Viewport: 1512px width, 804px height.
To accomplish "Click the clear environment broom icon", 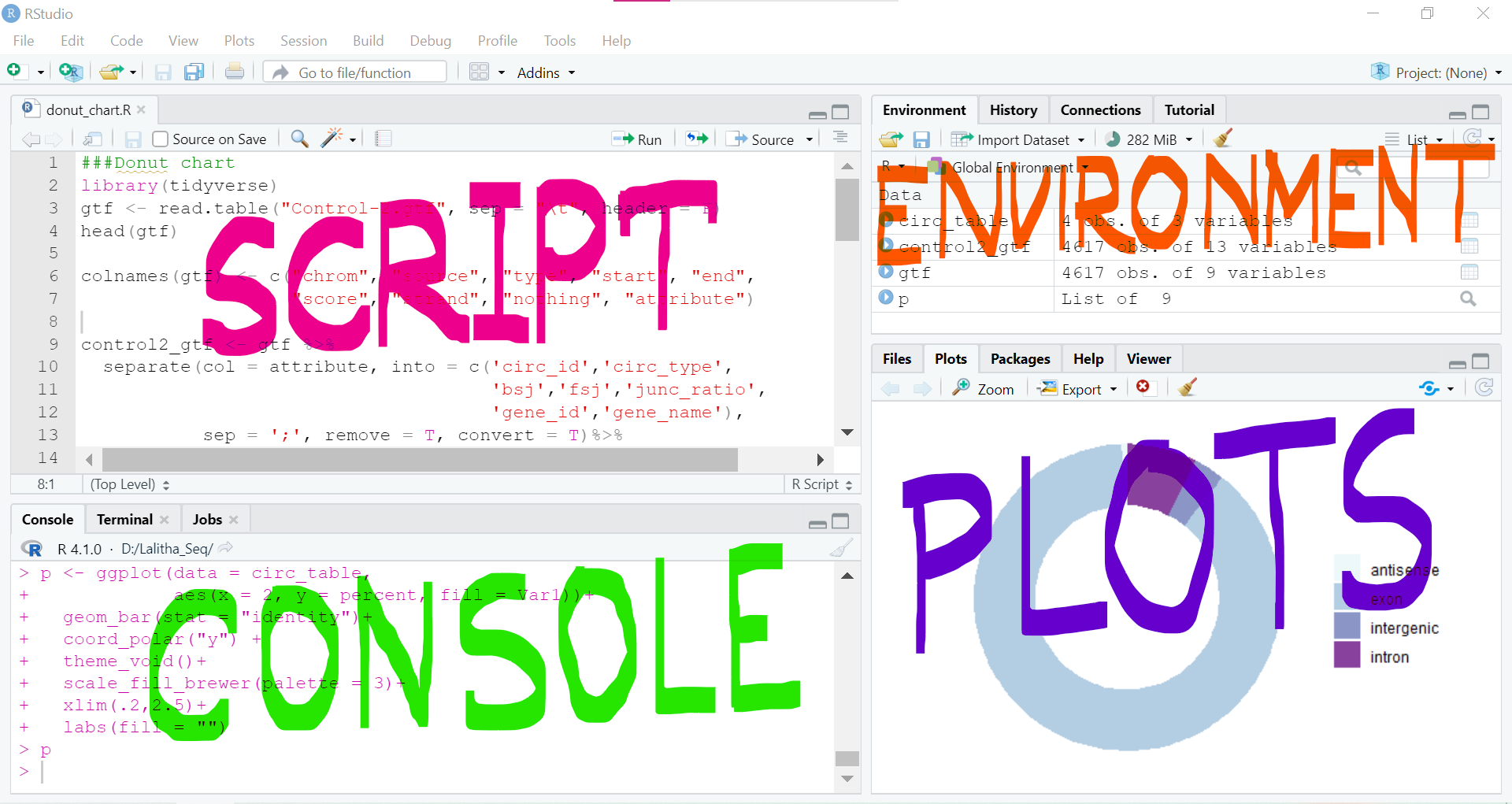I will 1222,139.
